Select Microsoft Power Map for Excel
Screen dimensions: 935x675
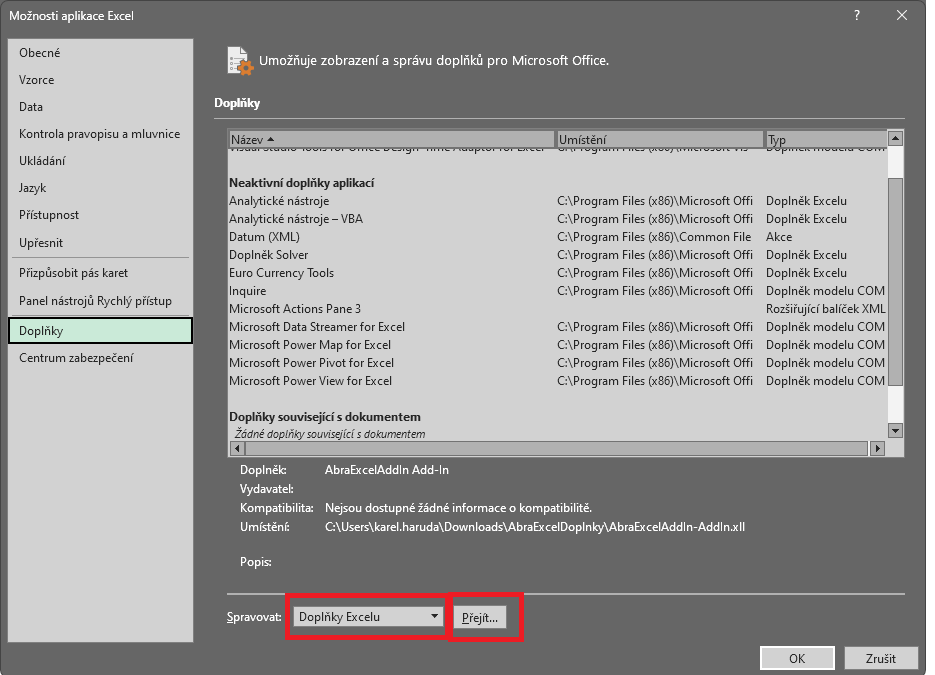click(x=557, y=345)
